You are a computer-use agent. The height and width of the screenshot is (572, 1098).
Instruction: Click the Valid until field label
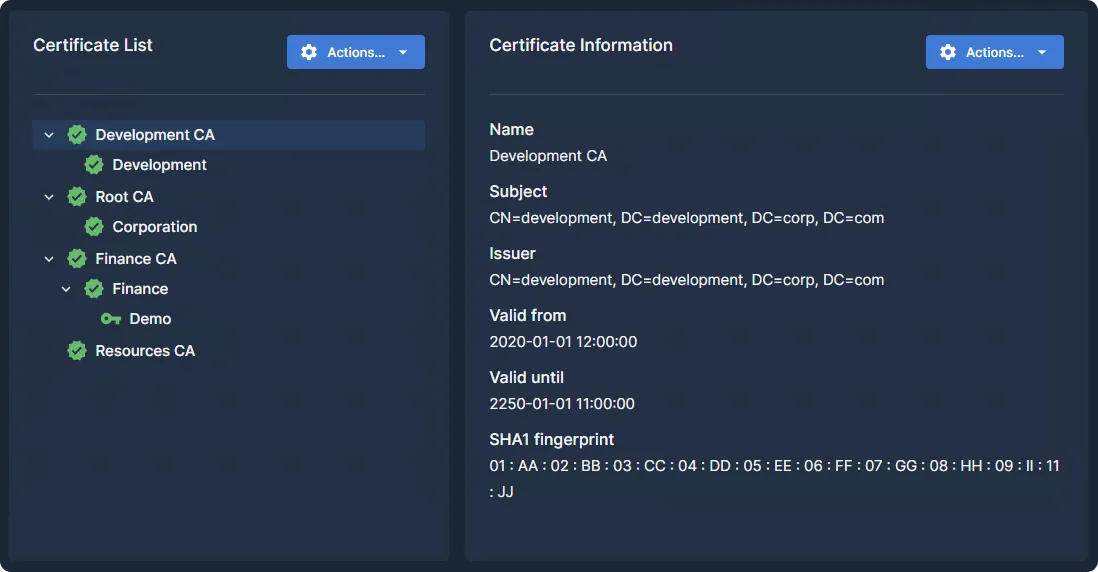(526, 377)
